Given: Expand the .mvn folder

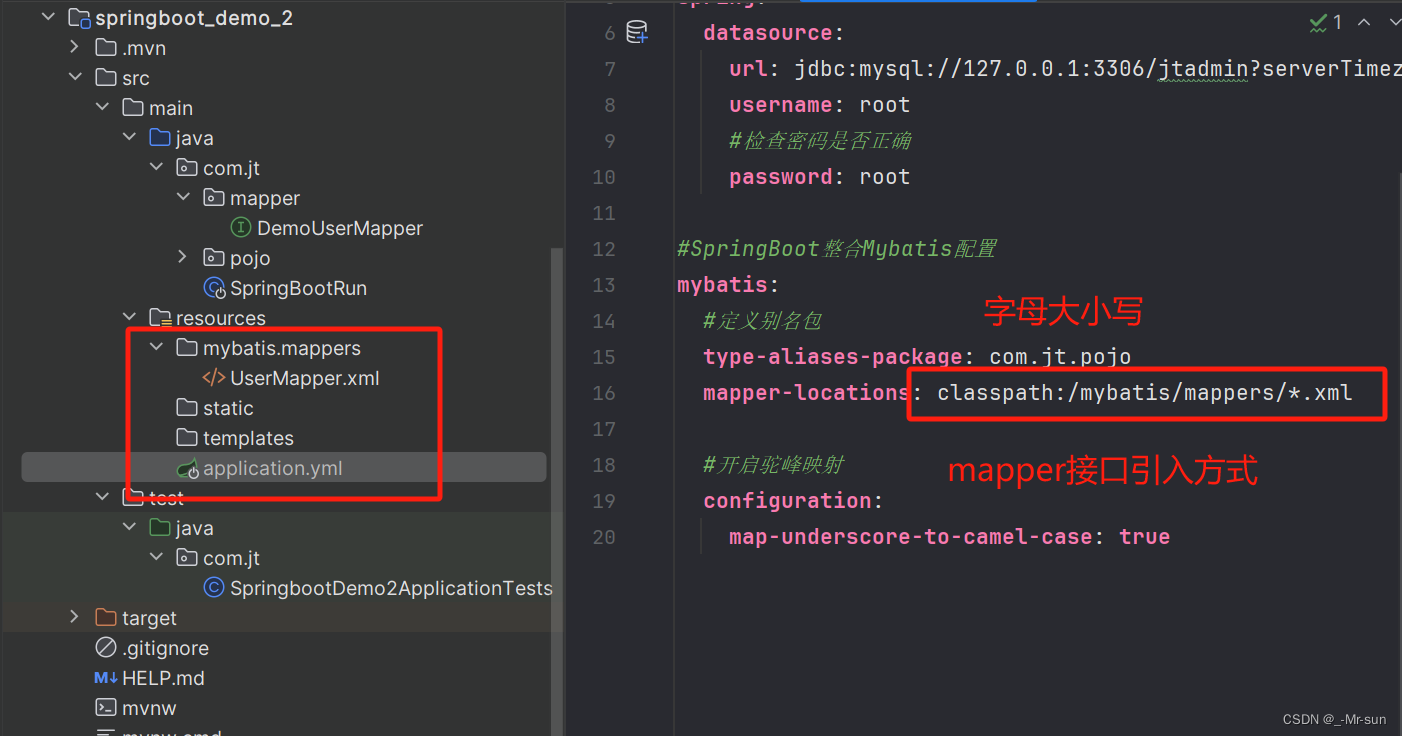Looking at the screenshot, I should point(76,48).
